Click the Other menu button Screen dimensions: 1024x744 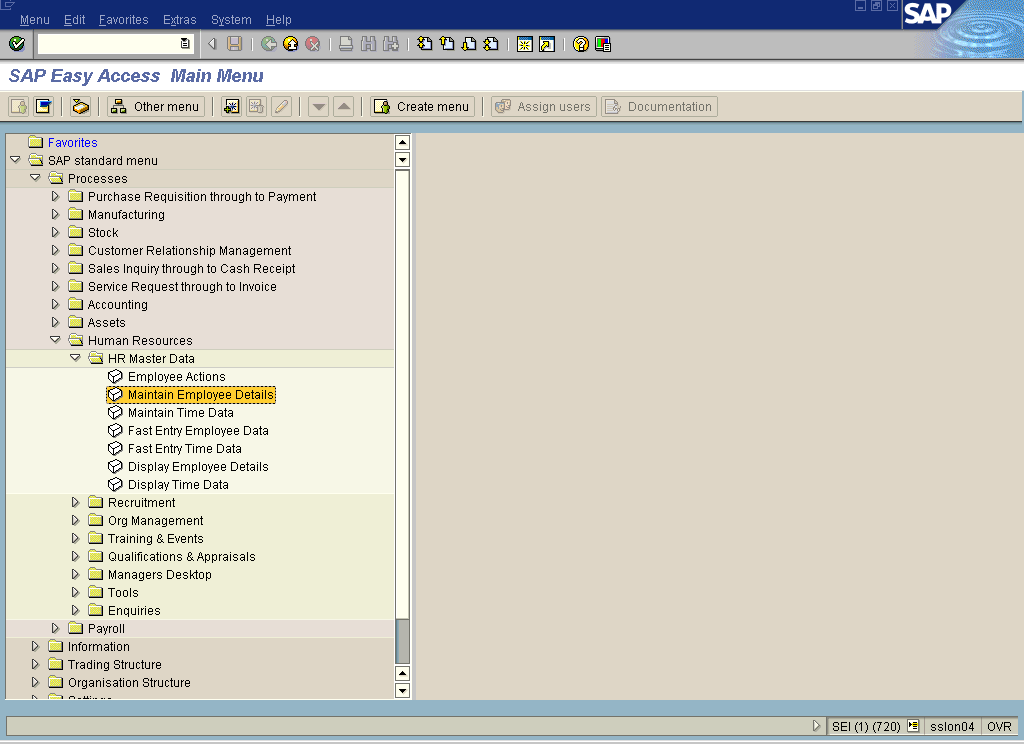click(x=156, y=106)
